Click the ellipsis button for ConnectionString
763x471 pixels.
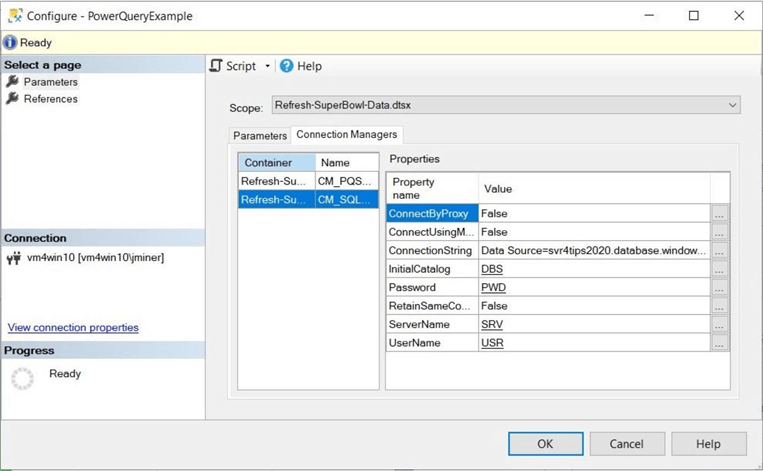coord(719,251)
